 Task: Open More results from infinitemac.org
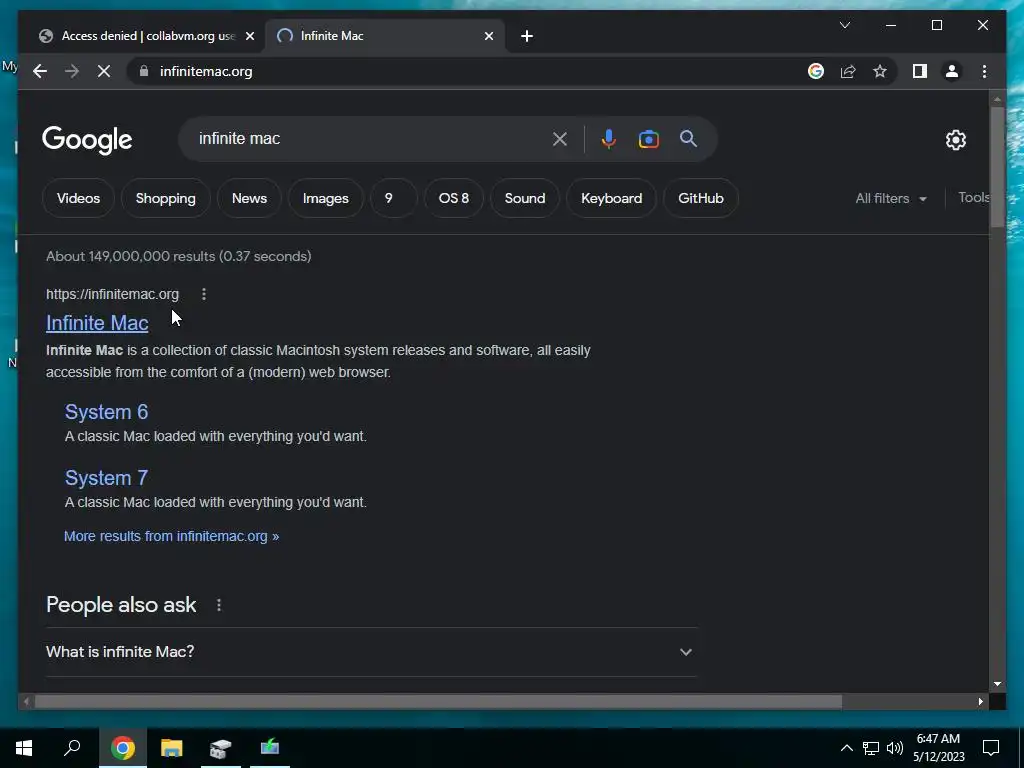coord(171,536)
